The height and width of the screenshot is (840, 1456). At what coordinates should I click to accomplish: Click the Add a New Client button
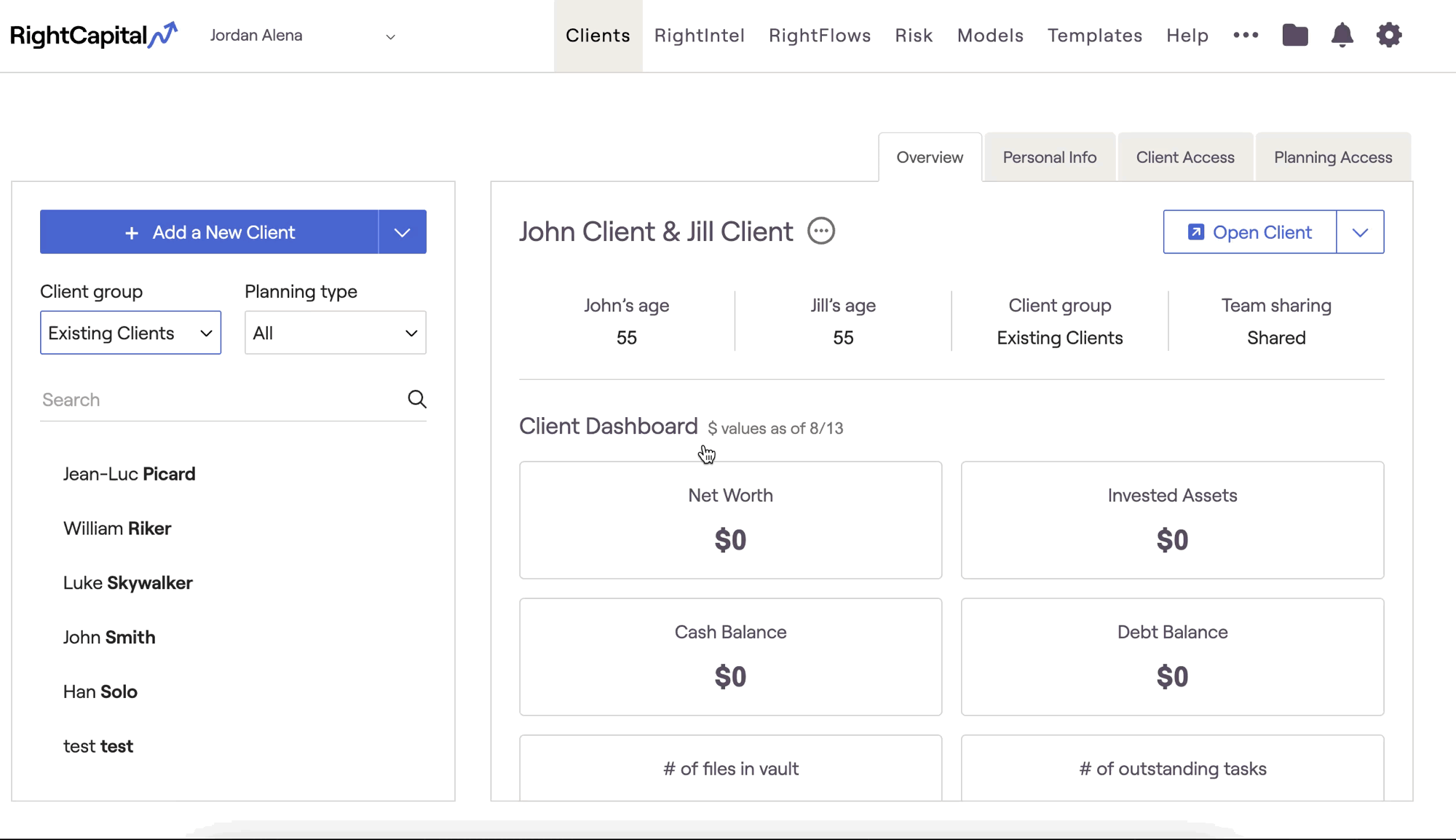(209, 232)
